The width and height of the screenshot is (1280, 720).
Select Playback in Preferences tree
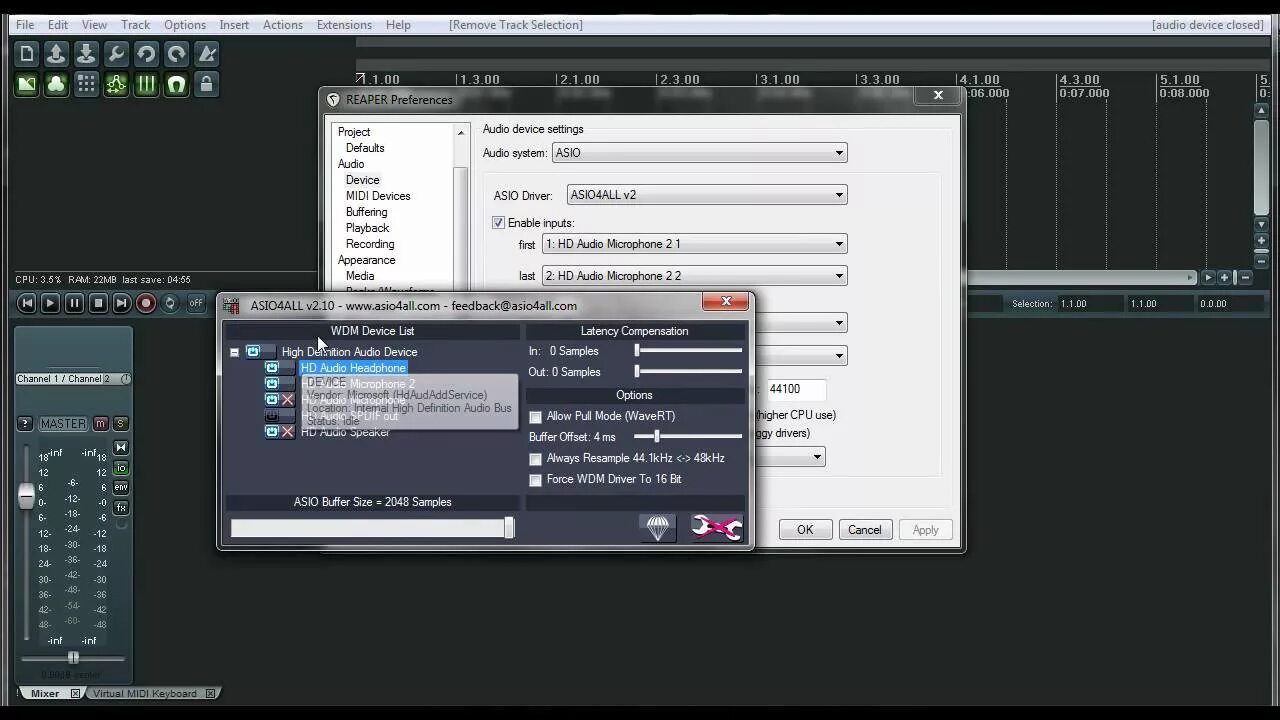(367, 228)
